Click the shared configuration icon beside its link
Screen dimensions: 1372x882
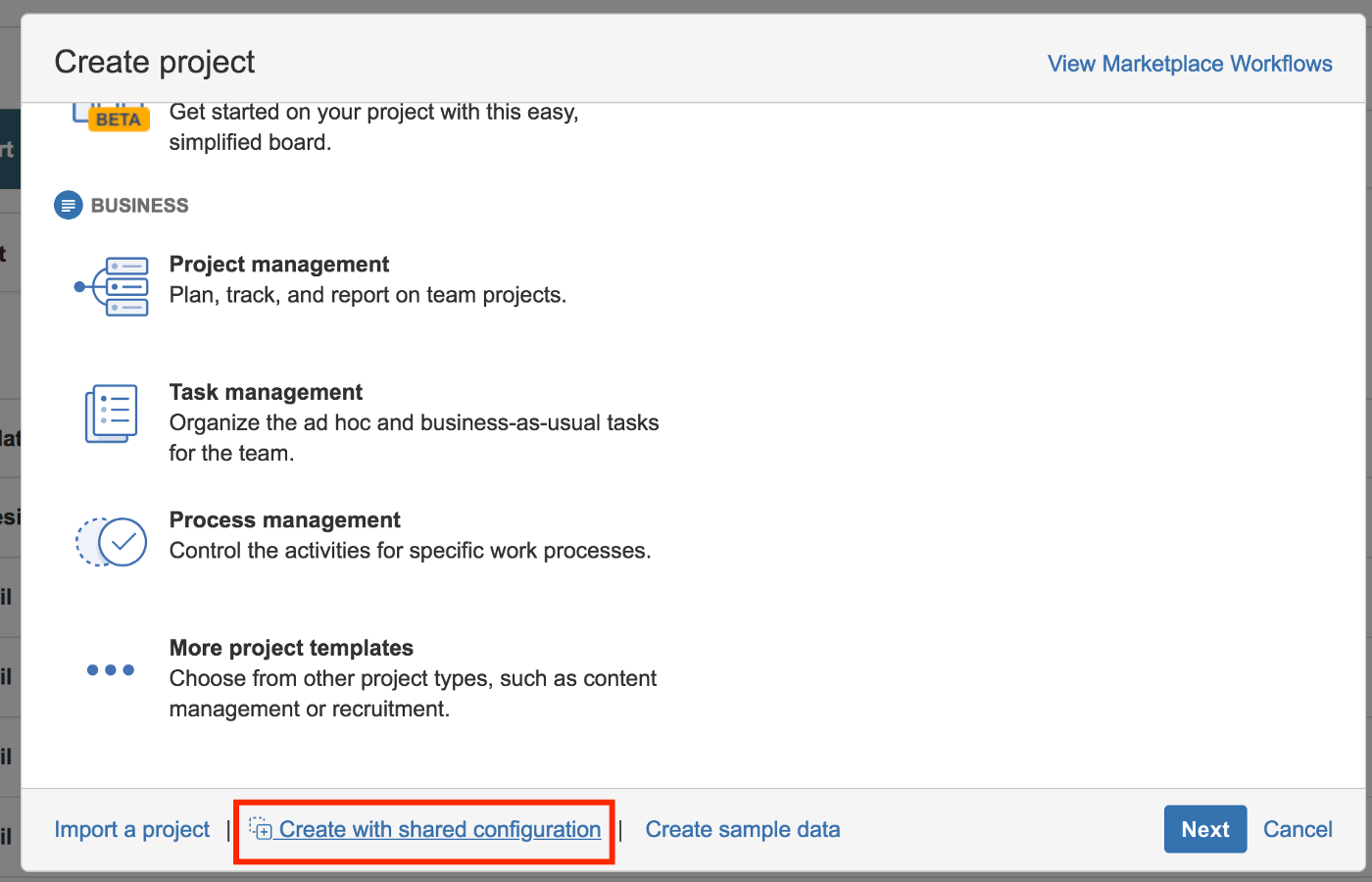point(262,829)
